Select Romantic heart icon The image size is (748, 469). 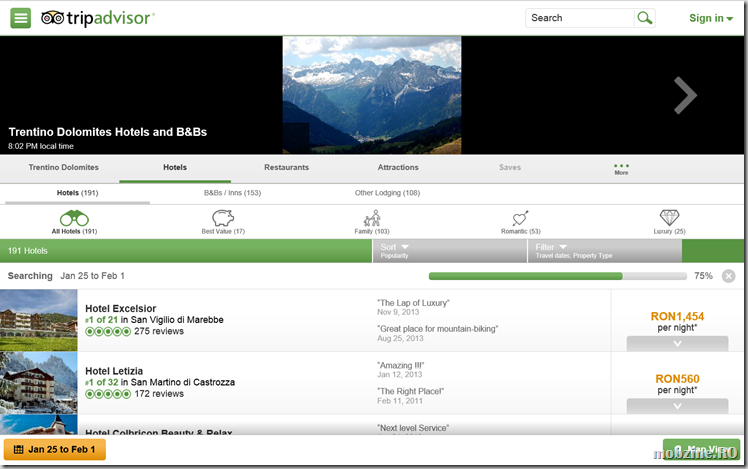[x=520, y=218]
